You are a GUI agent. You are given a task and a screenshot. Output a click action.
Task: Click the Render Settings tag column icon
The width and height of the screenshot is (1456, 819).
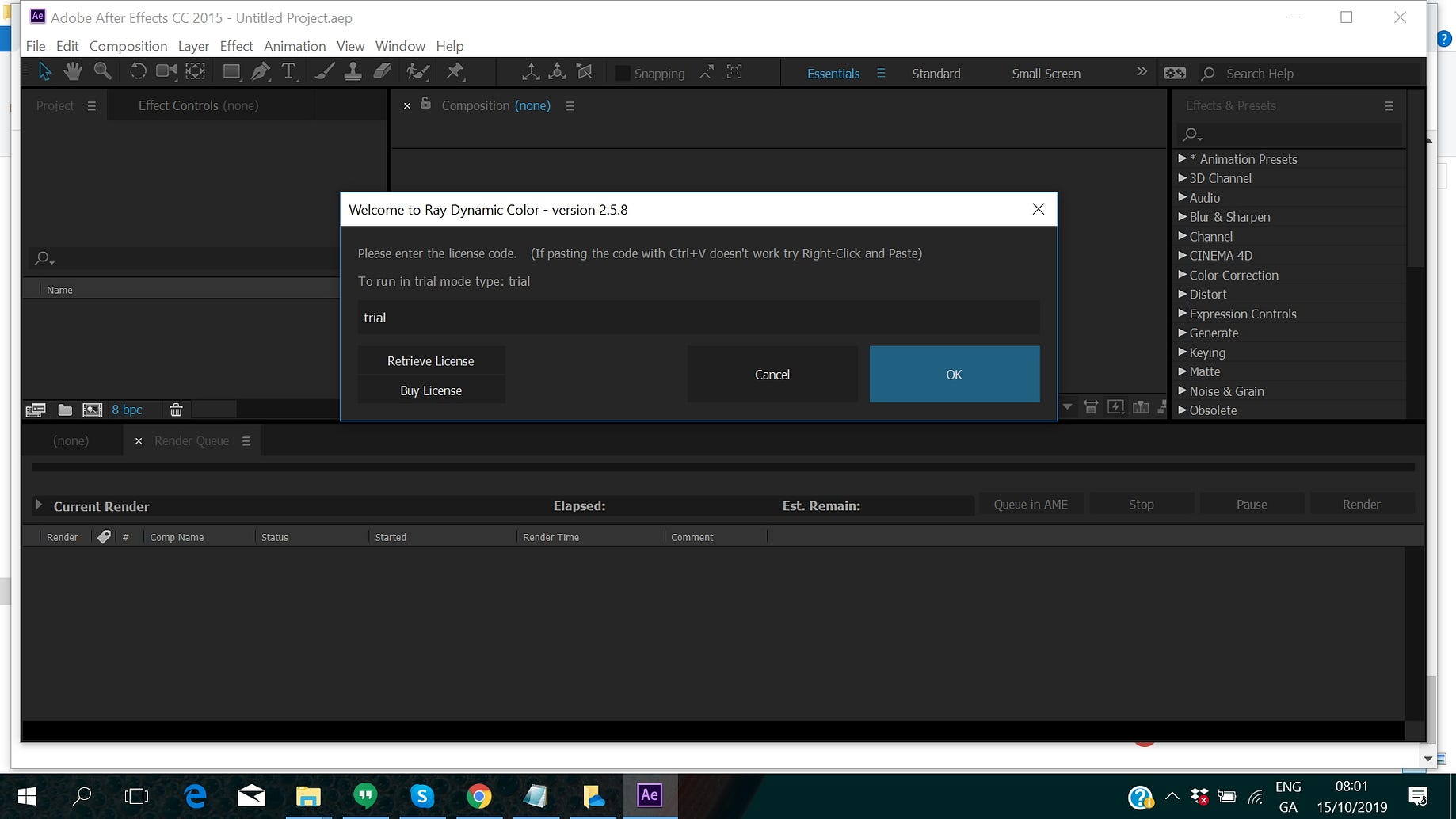[x=104, y=536]
